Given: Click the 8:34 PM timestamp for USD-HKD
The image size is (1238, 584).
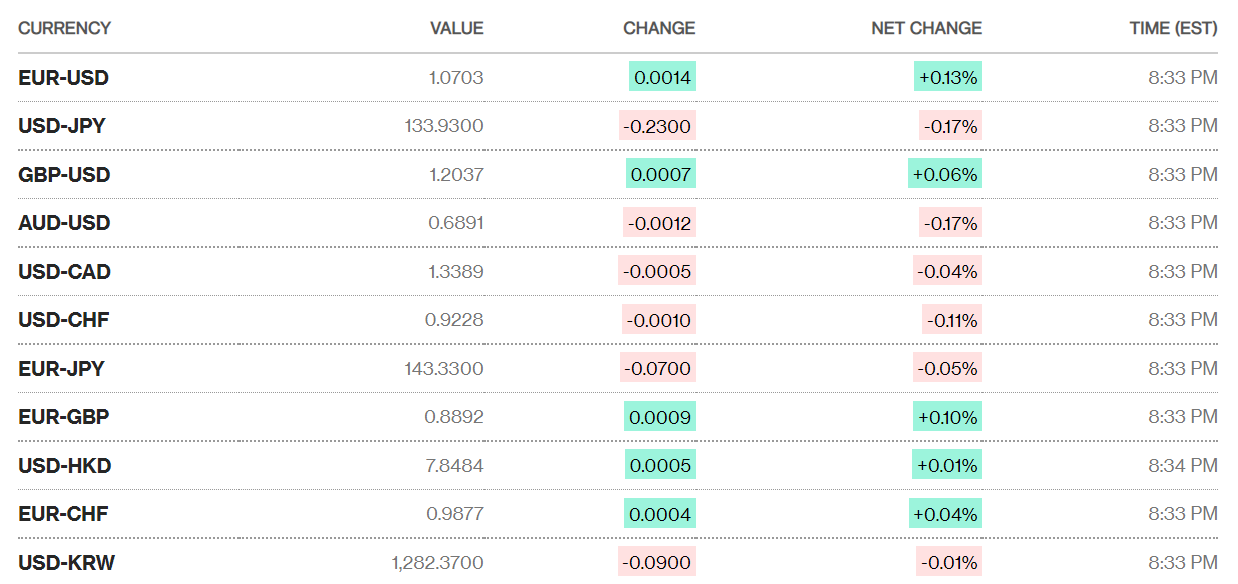Looking at the screenshot, I should 1182,465.
